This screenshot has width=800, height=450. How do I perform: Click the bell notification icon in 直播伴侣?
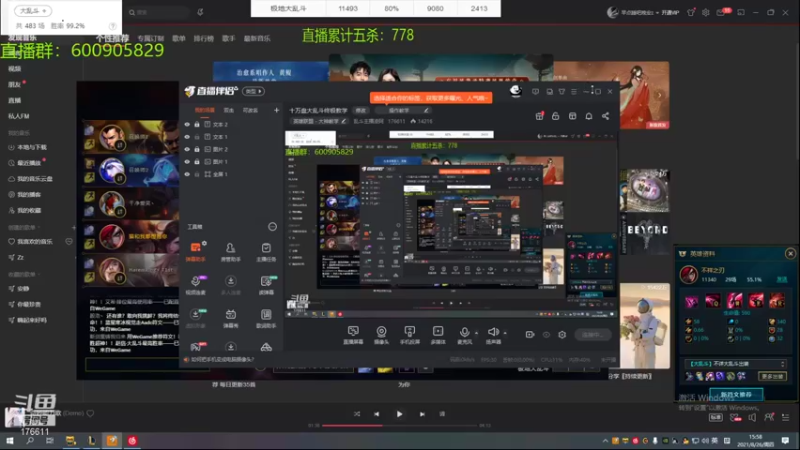point(589,116)
